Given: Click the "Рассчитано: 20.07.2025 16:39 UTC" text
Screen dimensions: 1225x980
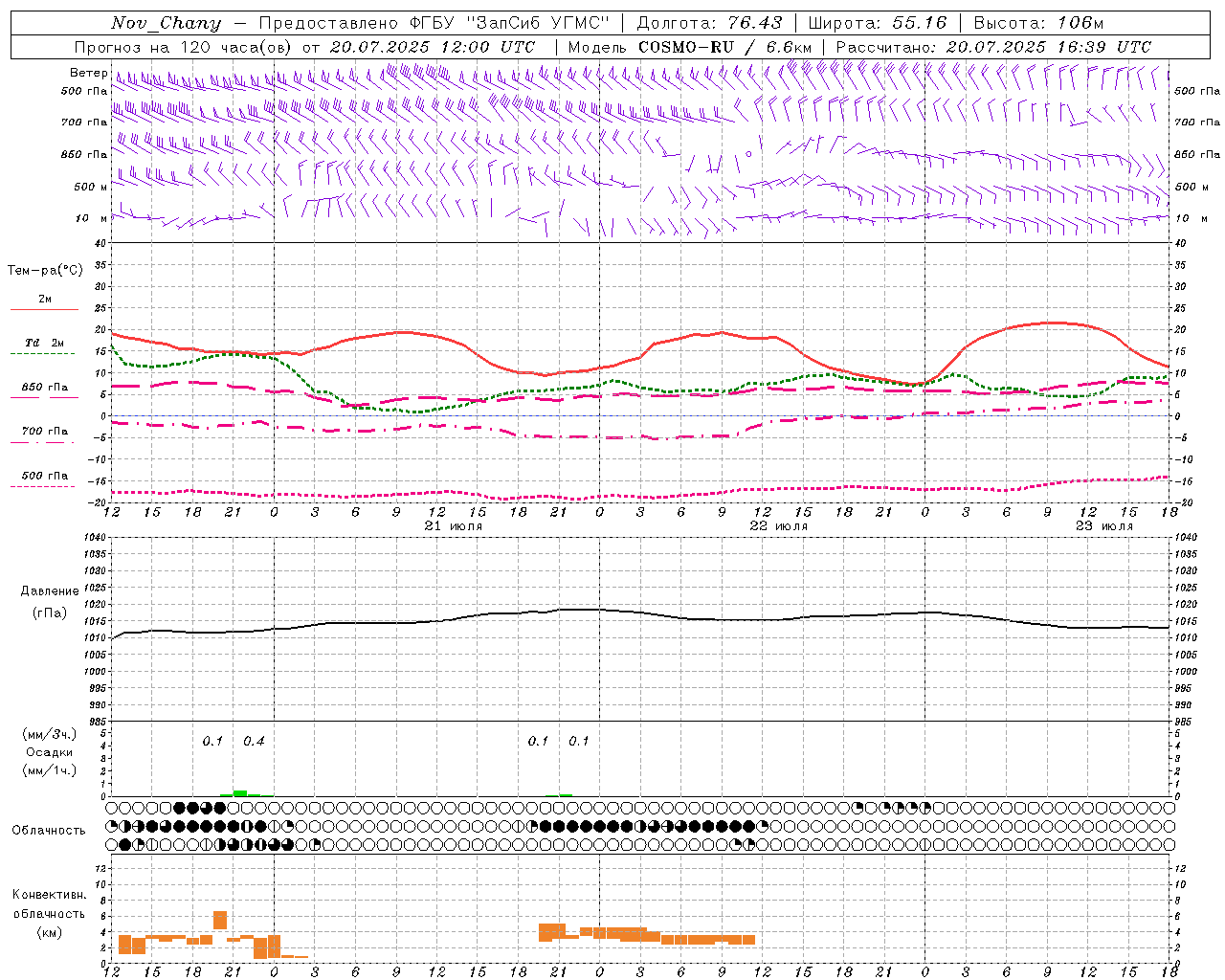Looking at the screenshot, I should 993,47.
